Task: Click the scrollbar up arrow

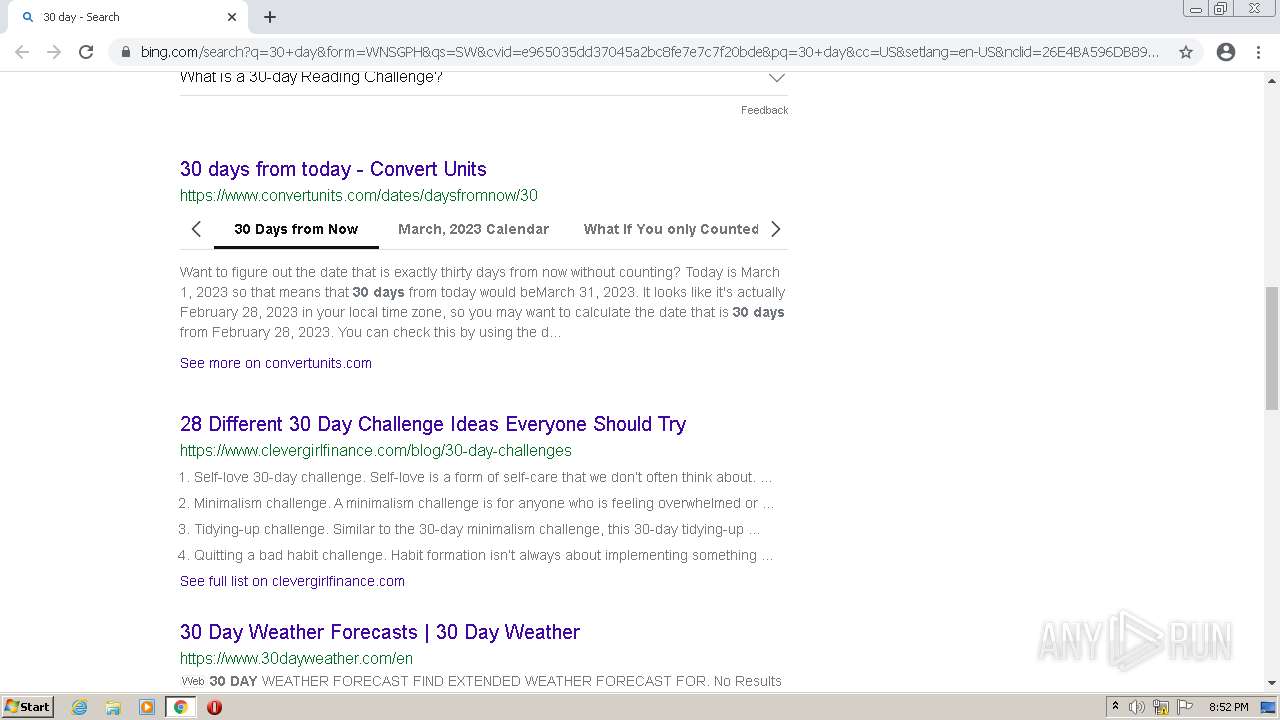Action: [1272, 80]
